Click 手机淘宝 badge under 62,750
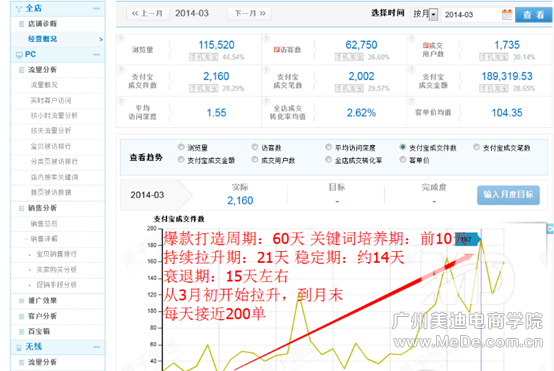Image resolution: width=554 pixels, height=371 pixels. (349, 57)
